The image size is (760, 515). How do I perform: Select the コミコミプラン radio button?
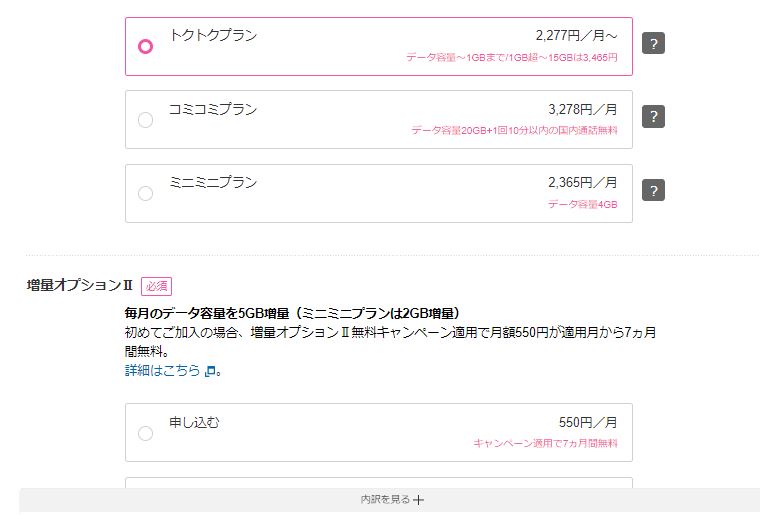[145, 120]
